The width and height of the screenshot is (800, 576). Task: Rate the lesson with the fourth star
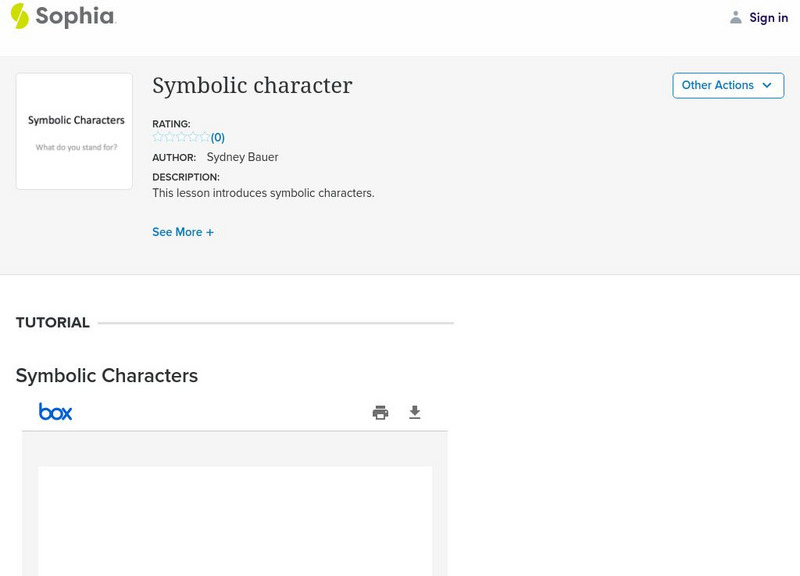click(x=192, y=137)
